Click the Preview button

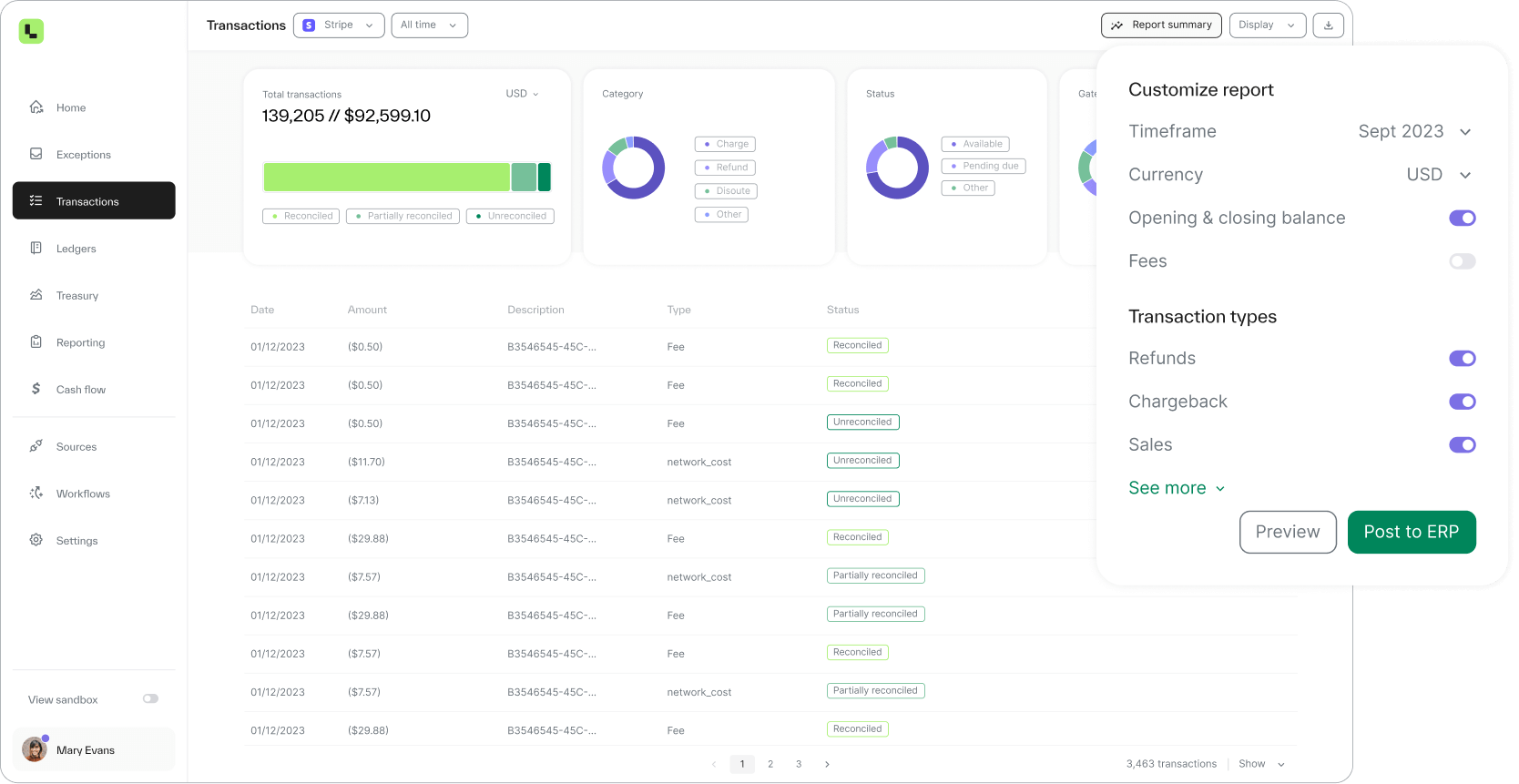click(1287, 532)
